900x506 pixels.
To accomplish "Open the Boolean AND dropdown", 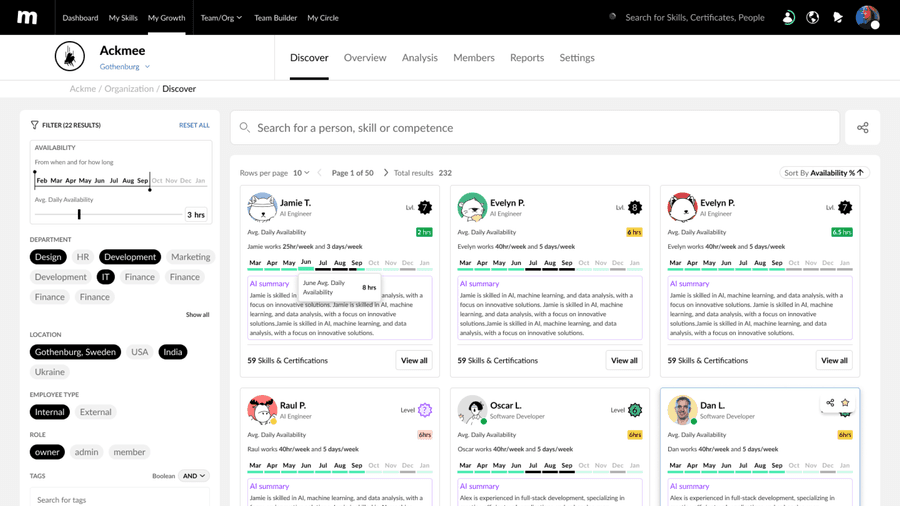I will tap(194, 476).
